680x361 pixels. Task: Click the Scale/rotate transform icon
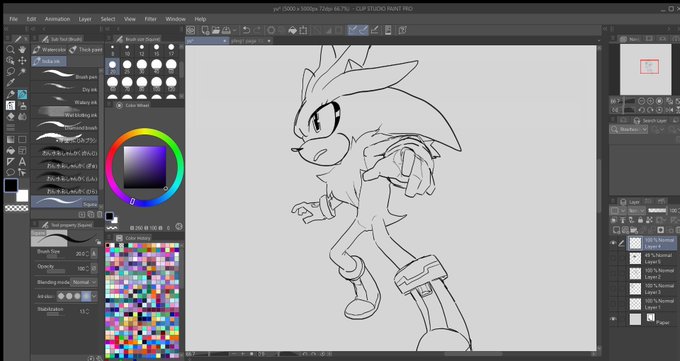[304, 30]
